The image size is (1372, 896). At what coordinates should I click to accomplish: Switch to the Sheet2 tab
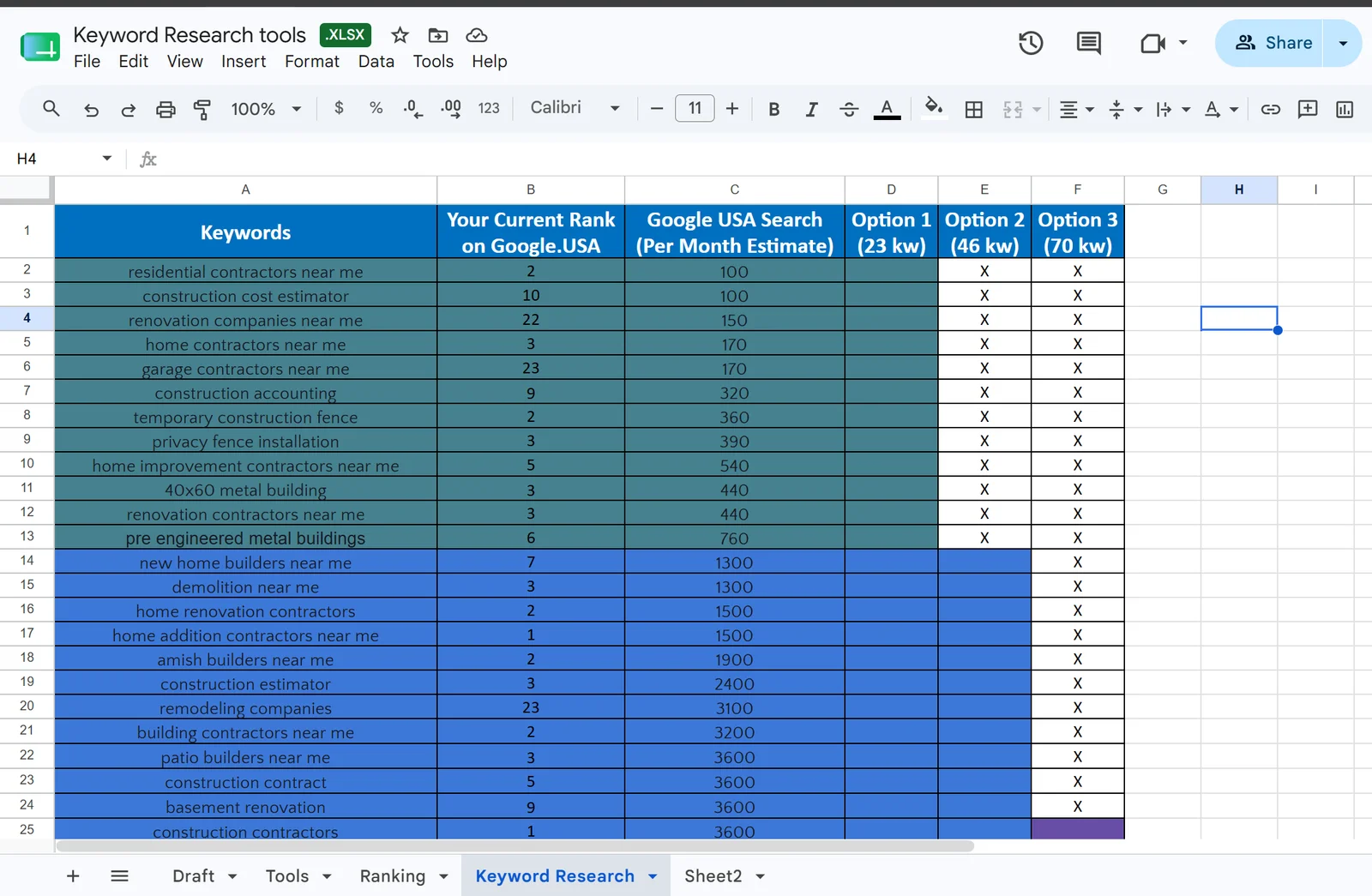click(x=713, y=875)
